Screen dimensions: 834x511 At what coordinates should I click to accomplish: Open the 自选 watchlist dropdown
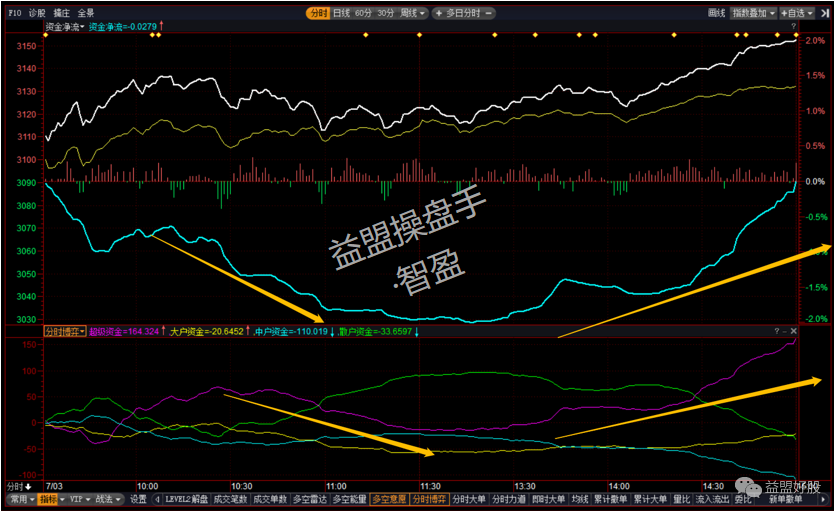tap(794, 13)
